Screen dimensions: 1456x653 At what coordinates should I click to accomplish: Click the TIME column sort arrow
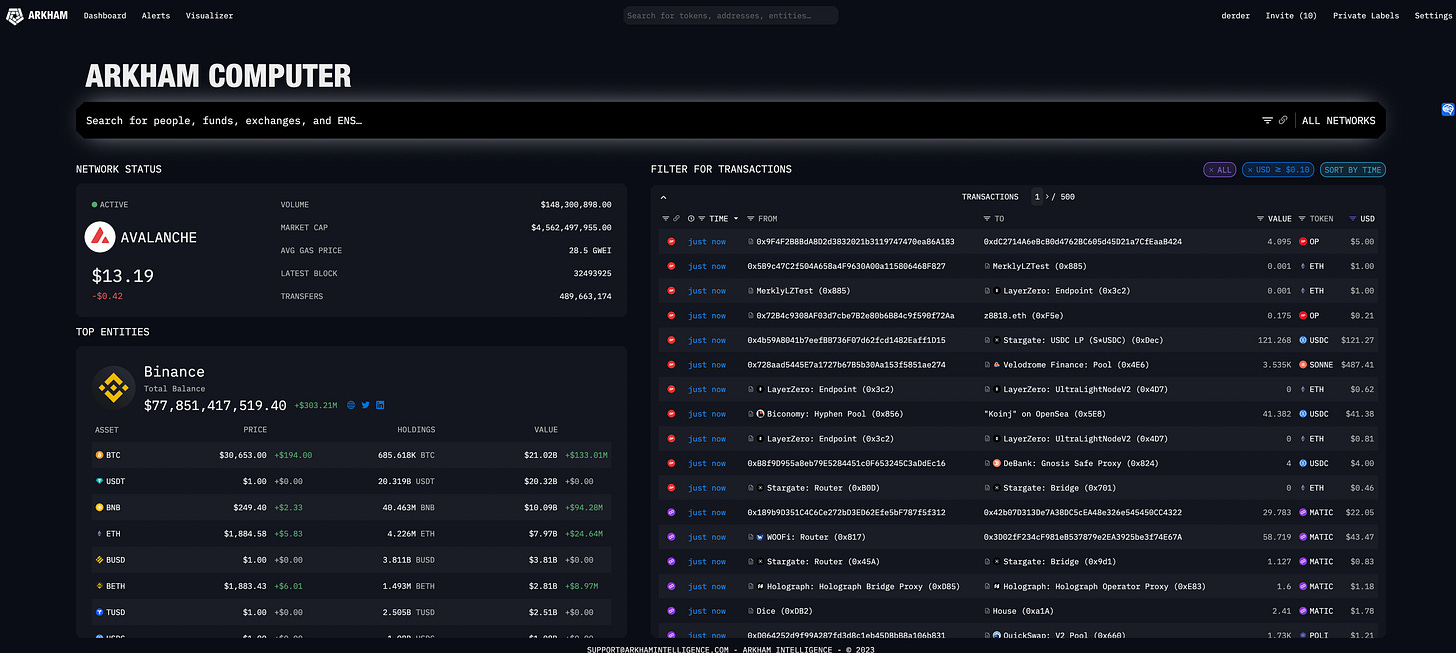pyautogui.click(x=737, y=218)
